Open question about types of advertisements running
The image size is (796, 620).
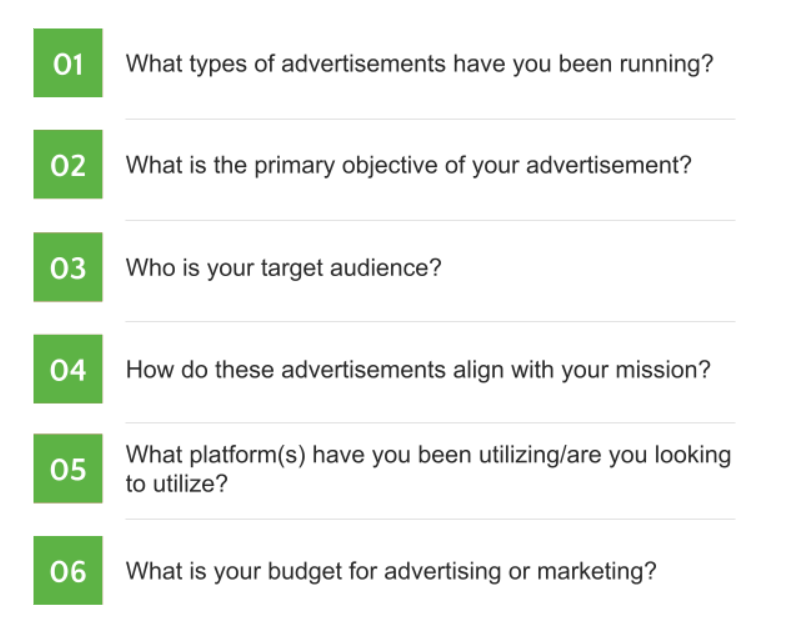419,64
